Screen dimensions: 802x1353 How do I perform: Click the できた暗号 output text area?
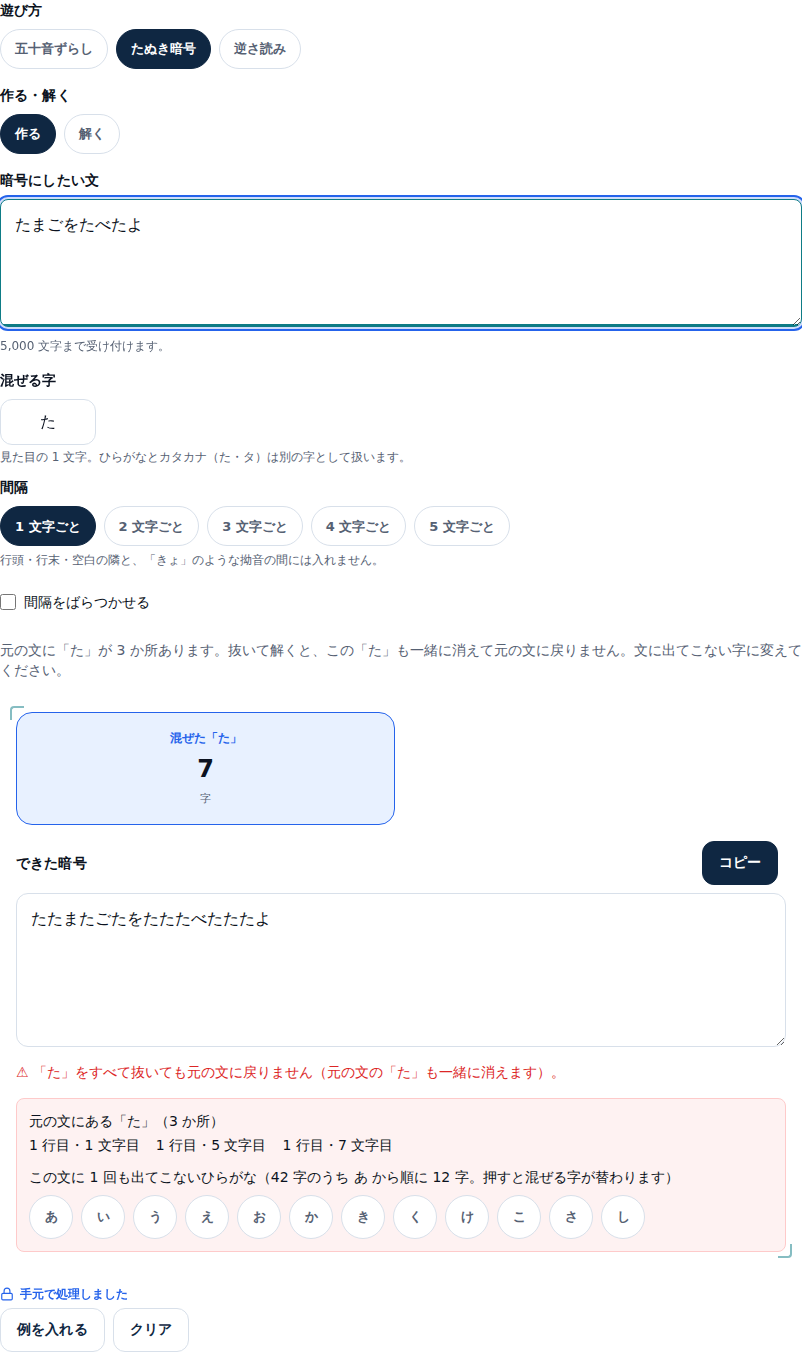coord(401,970)
